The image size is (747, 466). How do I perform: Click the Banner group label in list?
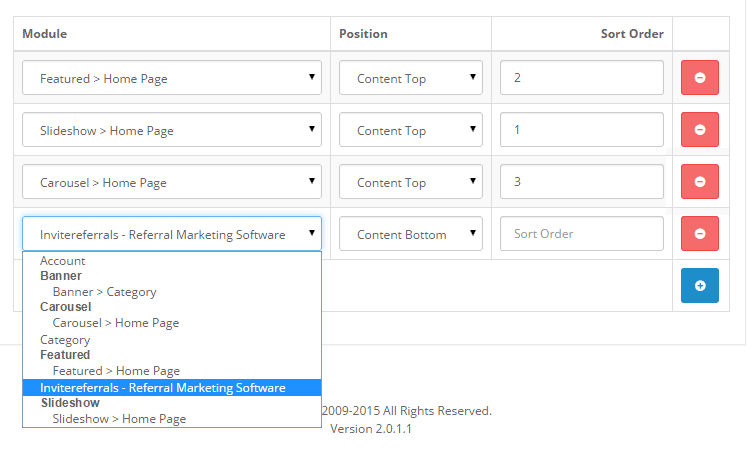coord(61,276)
